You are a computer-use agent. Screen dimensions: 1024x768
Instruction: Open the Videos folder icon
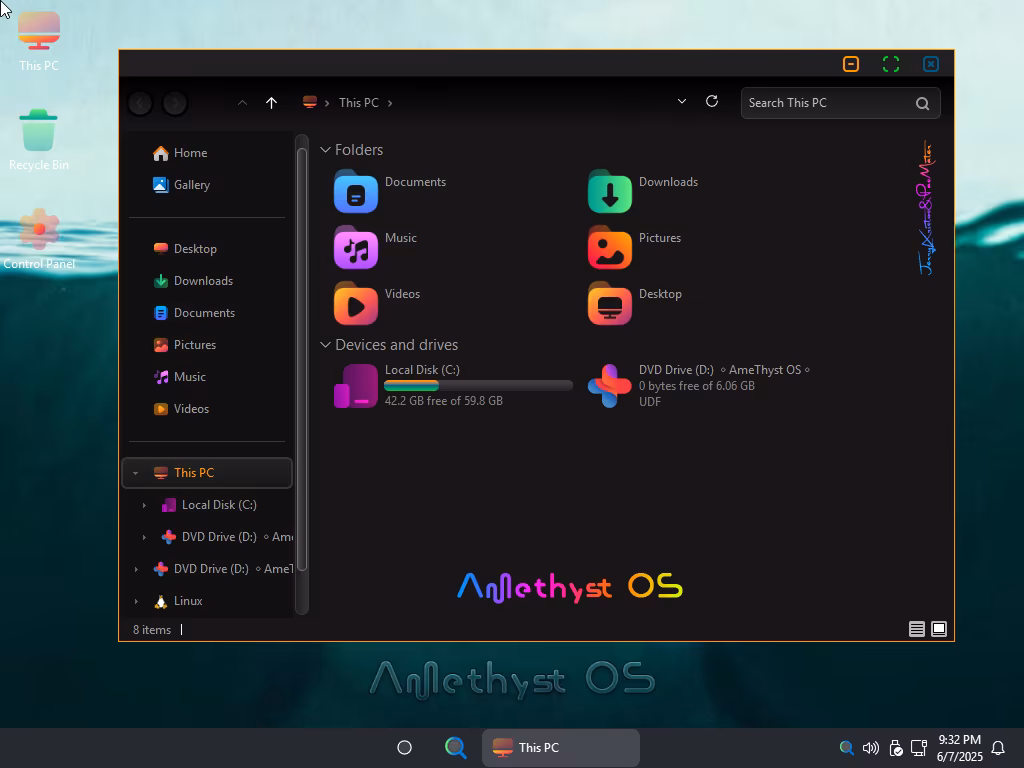[x=355, y=304]
